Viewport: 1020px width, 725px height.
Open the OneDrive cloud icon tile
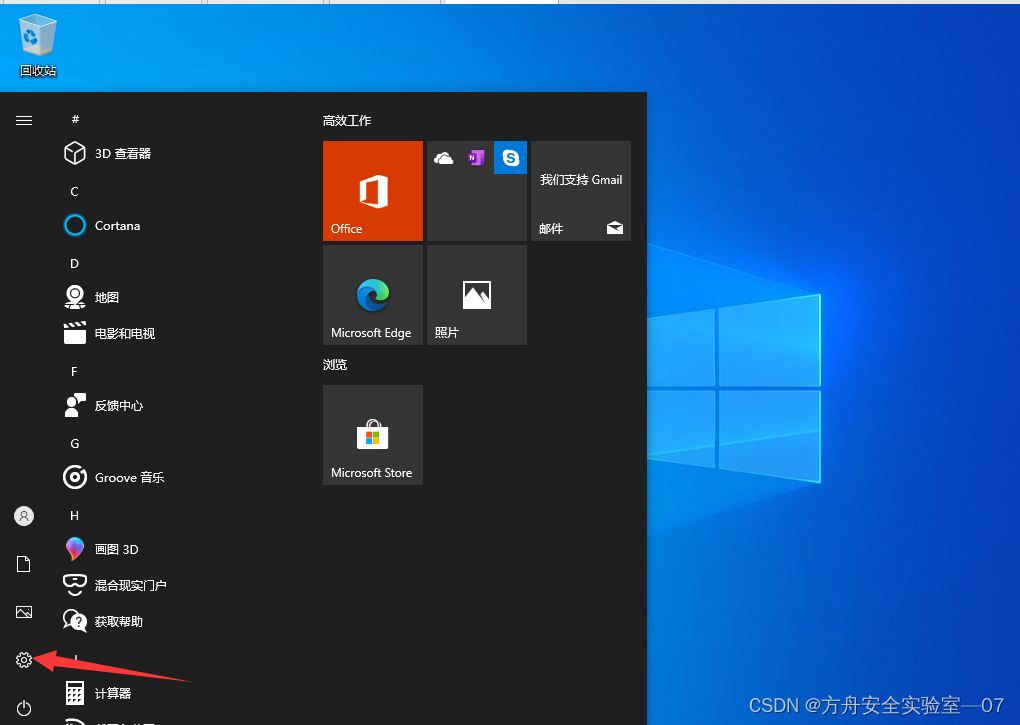coord(444,157)
